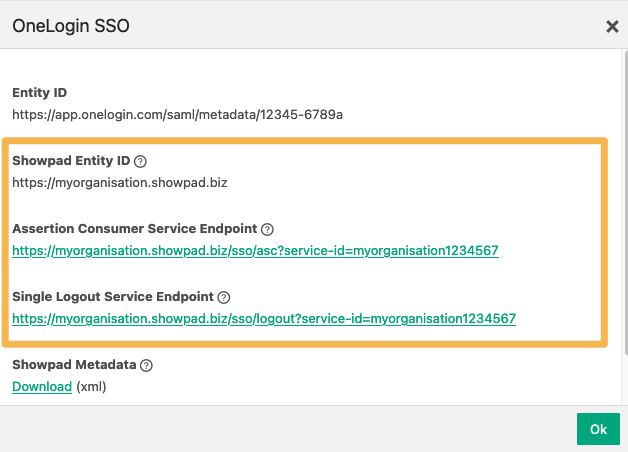Click the OneLogin SSO dialog title
The image size is (628, 452).
(x=71, y=26)
